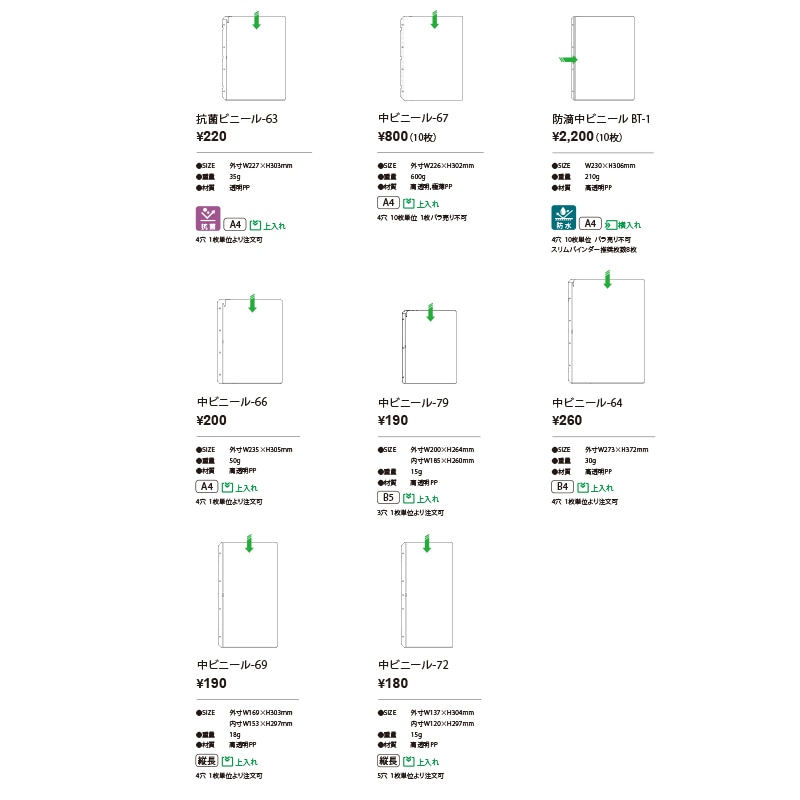Image resolution: width=800 pixels, height=800 pixels.
Task: Click the green 横入れ icon for BT-1
Action: (622, 225)
